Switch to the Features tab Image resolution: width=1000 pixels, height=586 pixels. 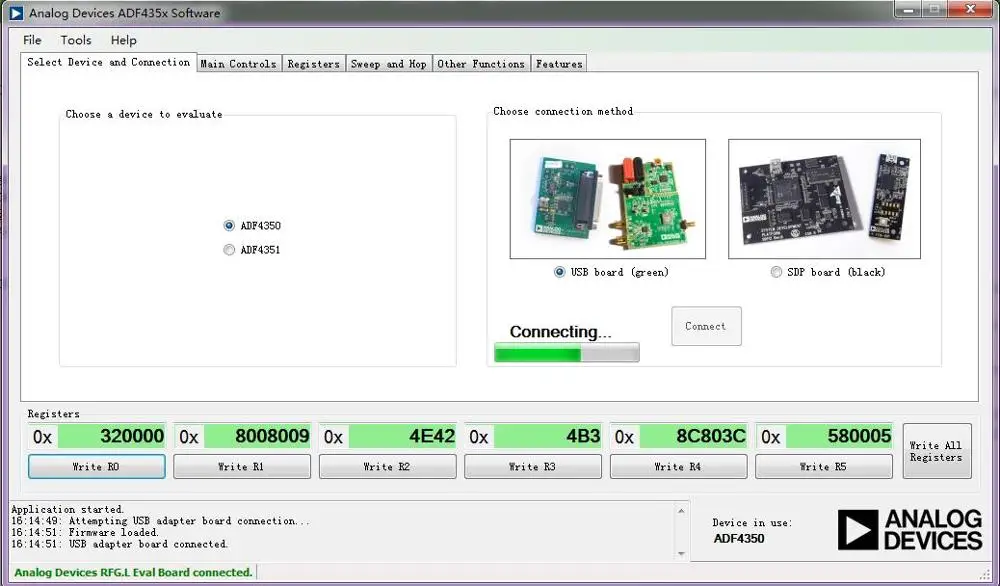click(559, 64)
